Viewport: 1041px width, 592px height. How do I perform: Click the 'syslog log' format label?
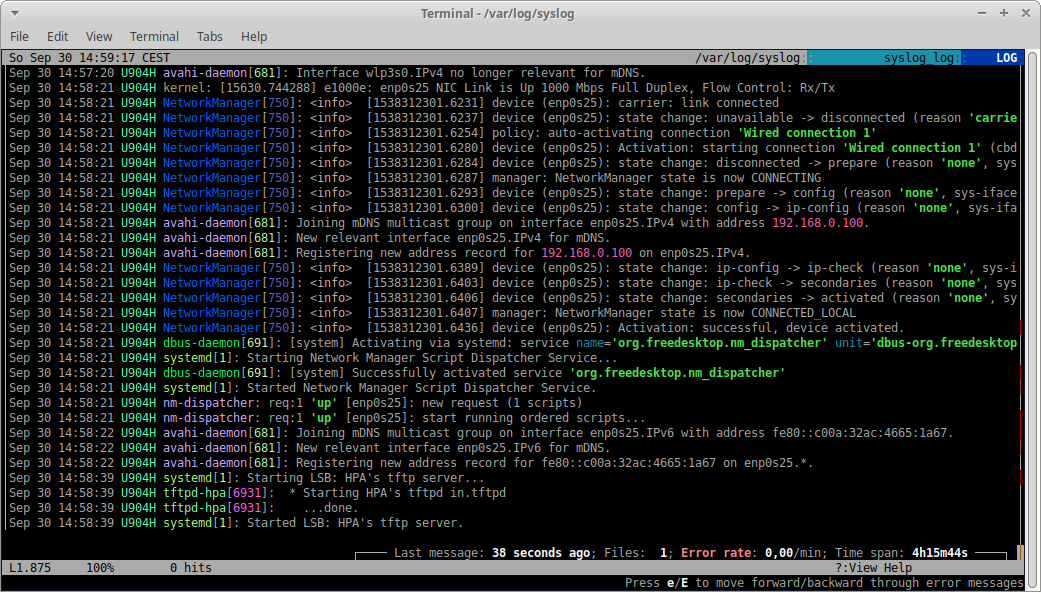[918, 58]
